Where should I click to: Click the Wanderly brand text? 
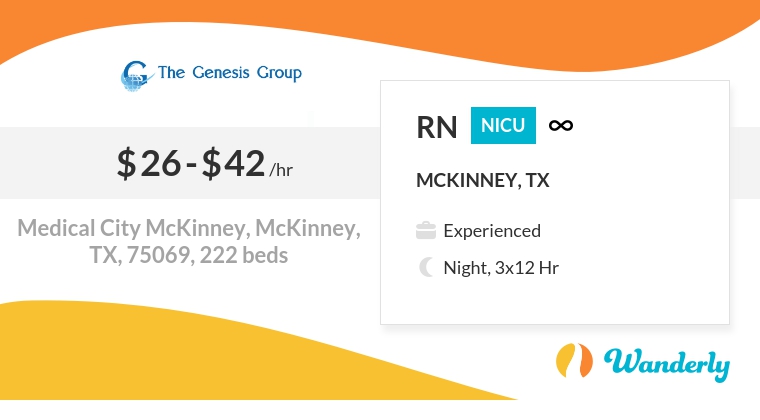(665, 363)
